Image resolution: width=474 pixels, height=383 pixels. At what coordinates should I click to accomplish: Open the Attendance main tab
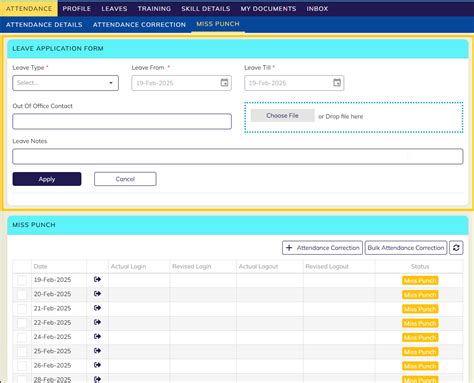pos(29,9)
